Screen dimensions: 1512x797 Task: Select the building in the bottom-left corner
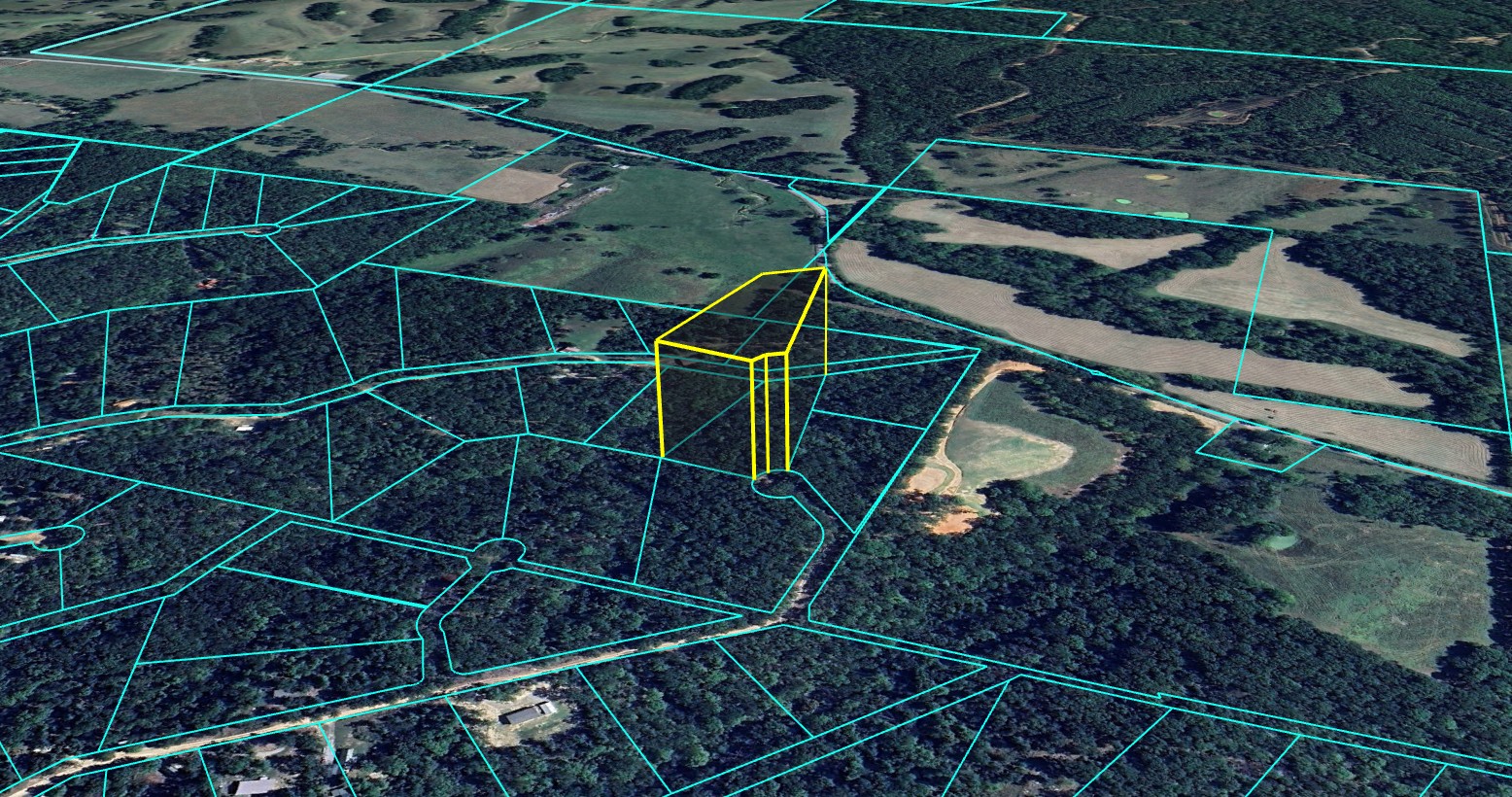point(253,786)
